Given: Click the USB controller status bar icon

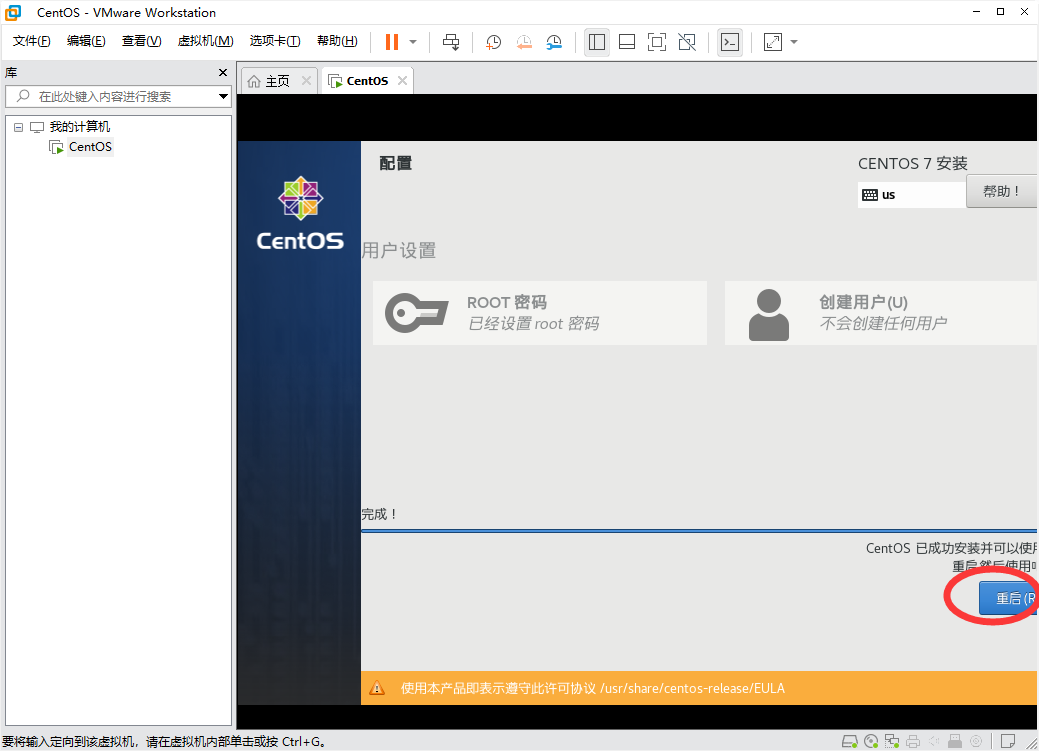Looking at the screenshot, I should pyautogui.click(x=955, y=741).
